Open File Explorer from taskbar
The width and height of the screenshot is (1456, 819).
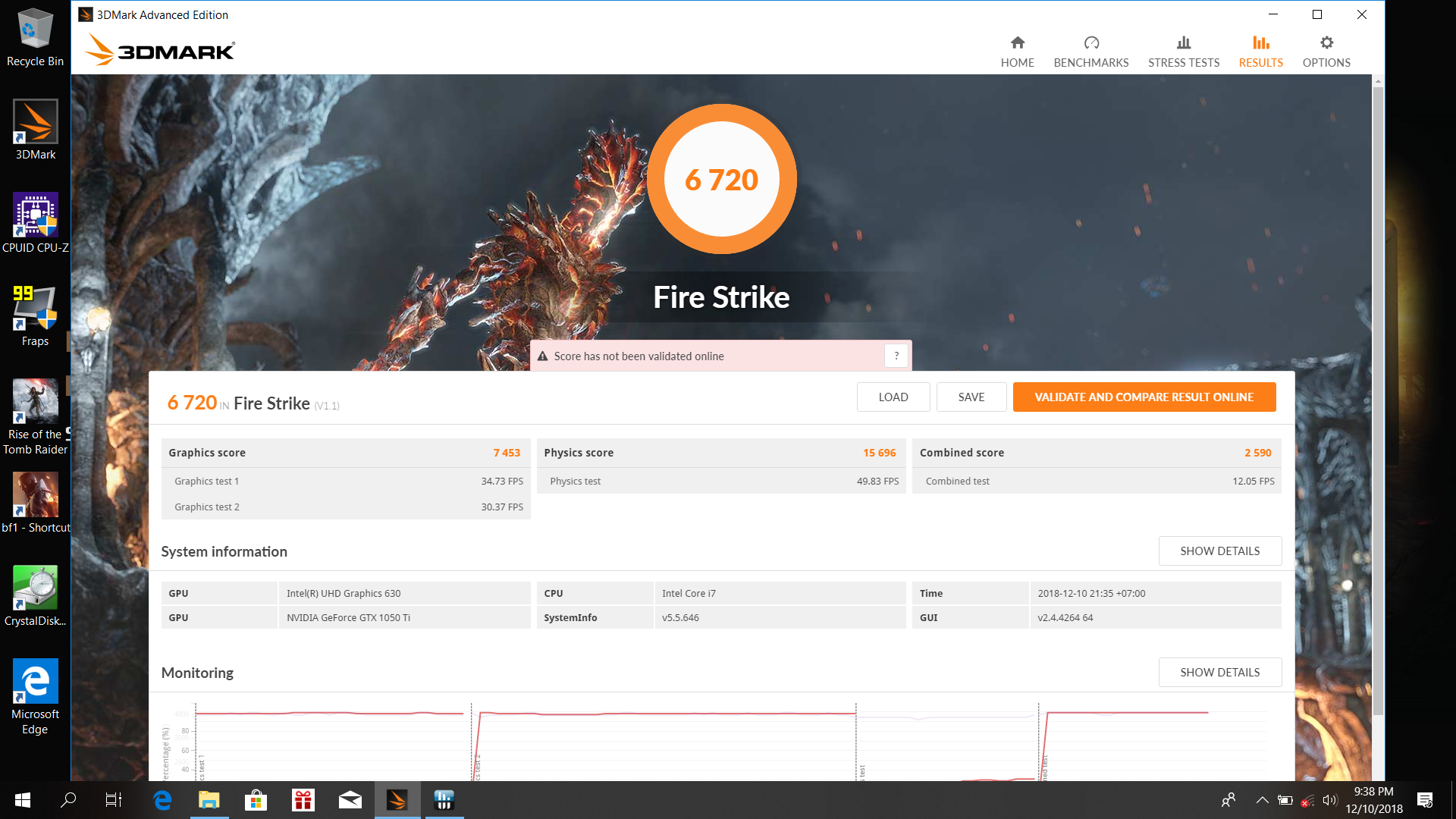click(x=209, y=800)
